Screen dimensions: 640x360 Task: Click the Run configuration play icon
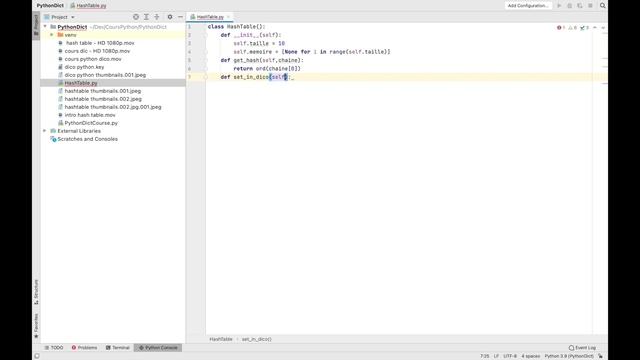point(559,6)
